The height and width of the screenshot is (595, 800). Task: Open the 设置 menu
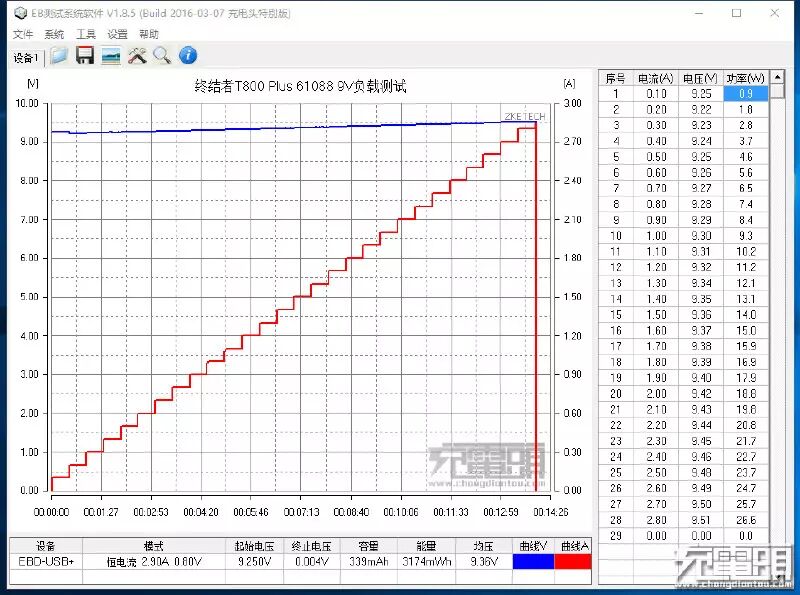coord(117,34)
